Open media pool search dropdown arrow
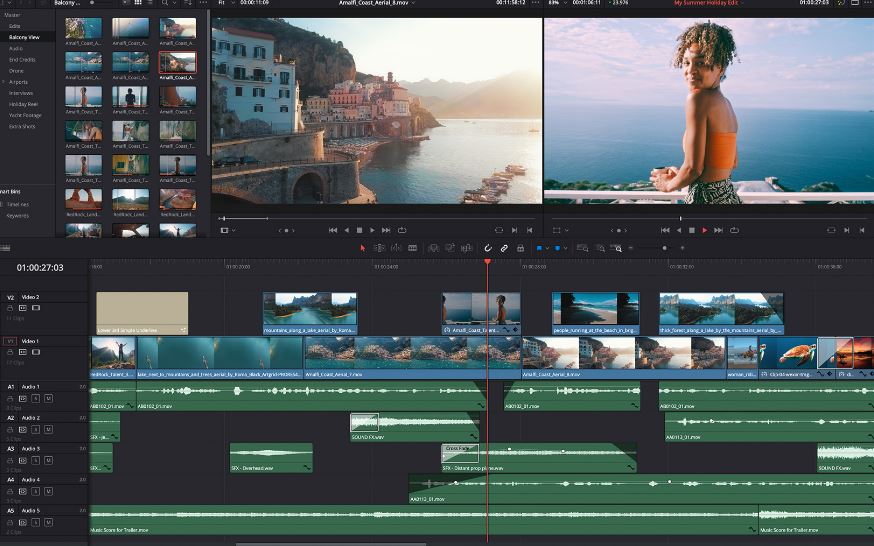The image size is (874, 546). coord(173,3)
